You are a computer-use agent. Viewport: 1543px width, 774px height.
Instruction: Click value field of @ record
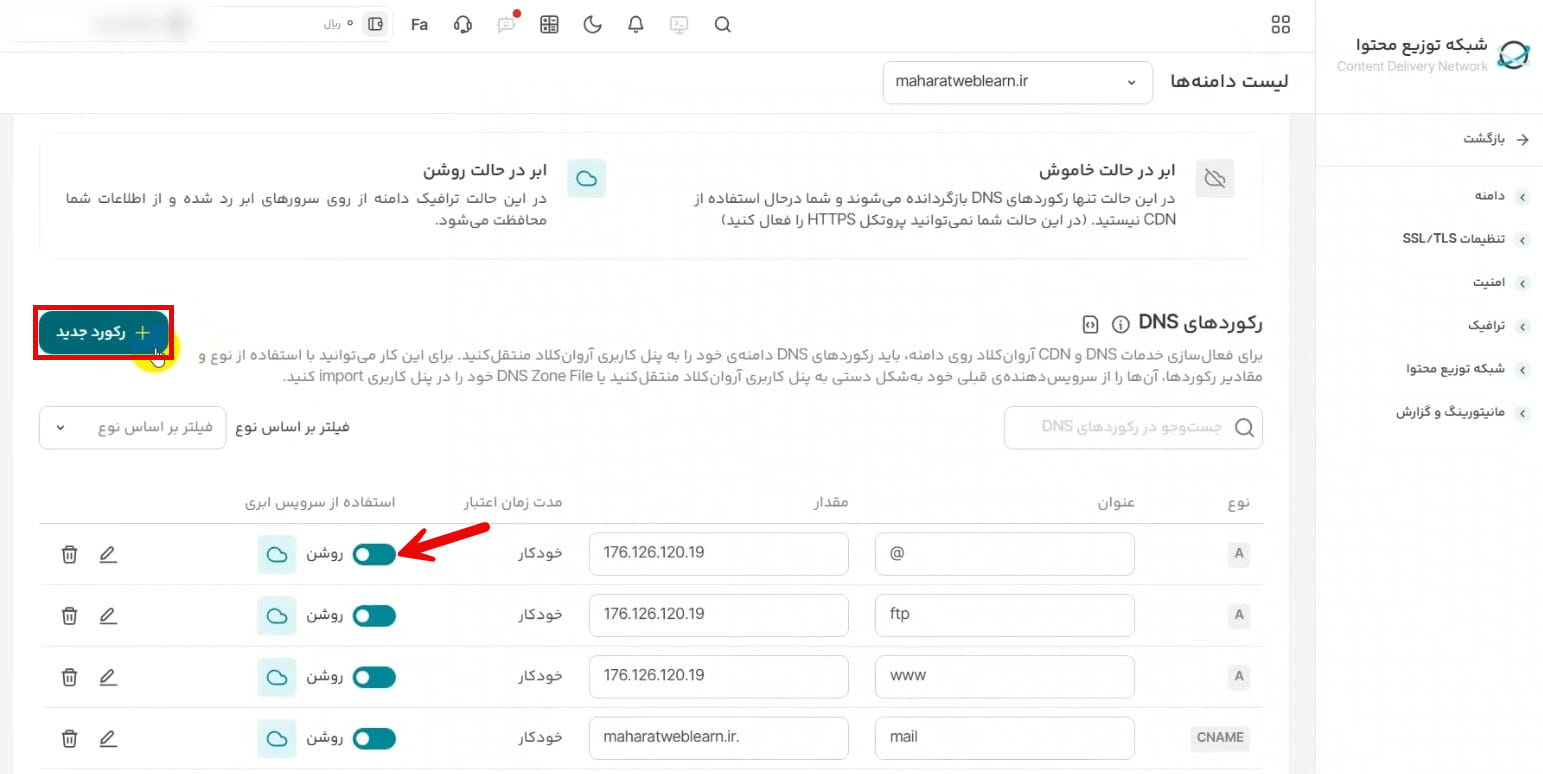(719, 554)
